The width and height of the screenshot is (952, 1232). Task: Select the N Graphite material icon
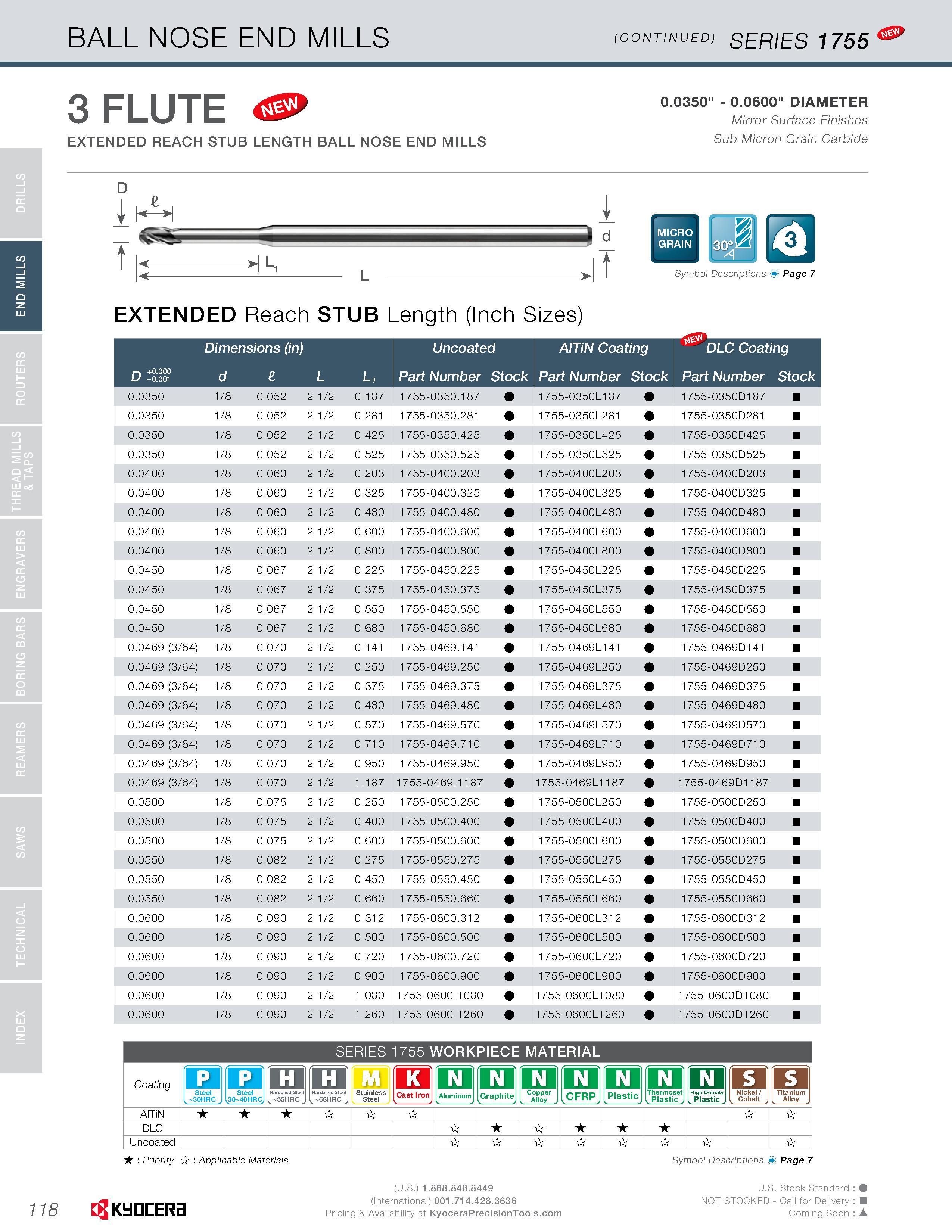click(x=497, y=1085)
